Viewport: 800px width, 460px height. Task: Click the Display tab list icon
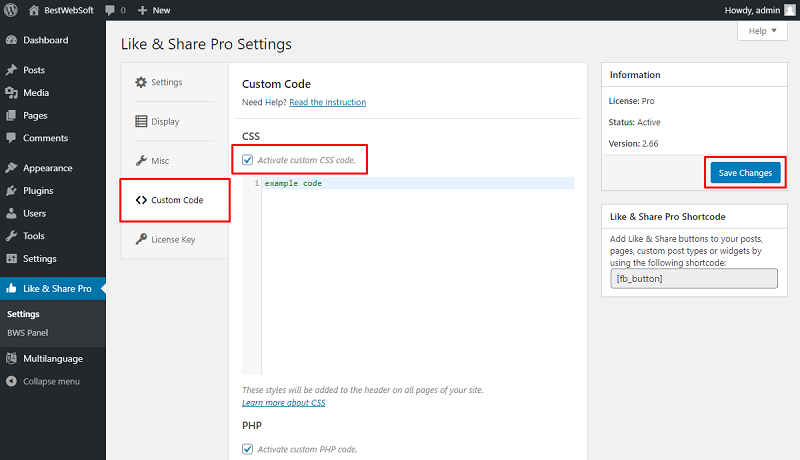141,121
